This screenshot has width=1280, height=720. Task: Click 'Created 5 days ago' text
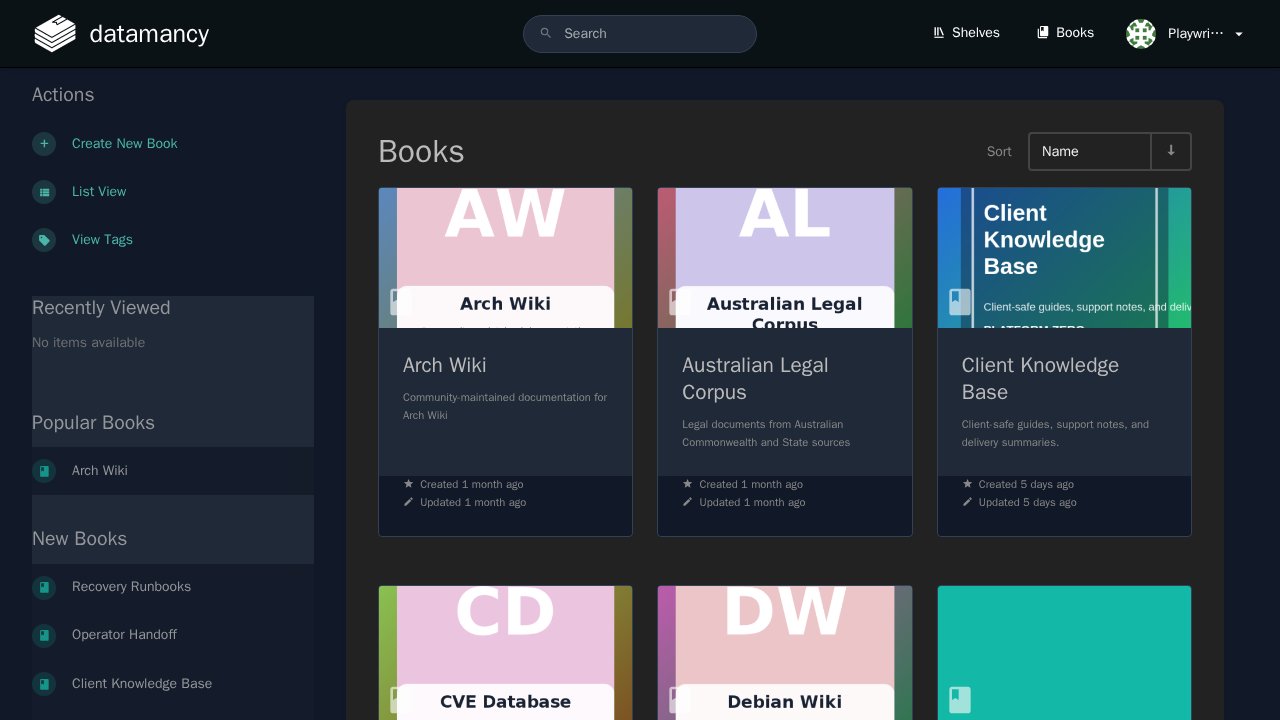[x=1026, y=484]
